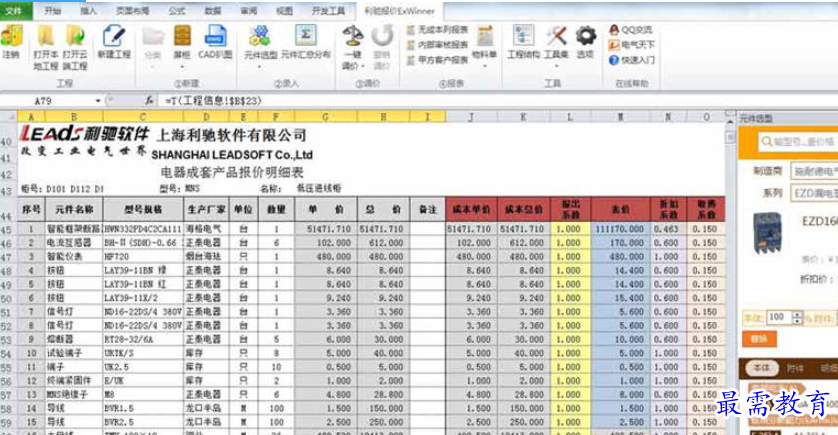
Task: Switch to the 插入 tab
Action: [x=88, y=11]
